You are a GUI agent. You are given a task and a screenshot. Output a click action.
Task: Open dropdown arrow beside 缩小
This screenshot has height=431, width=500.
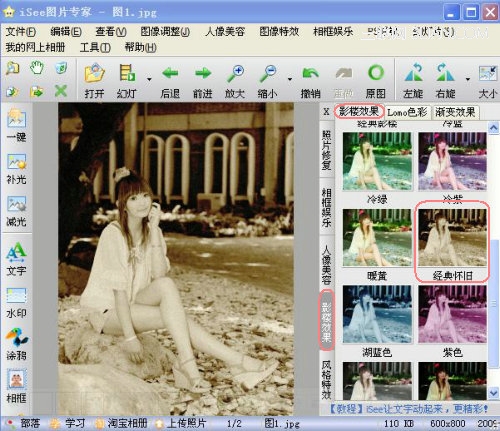click(x=290, y=79)
